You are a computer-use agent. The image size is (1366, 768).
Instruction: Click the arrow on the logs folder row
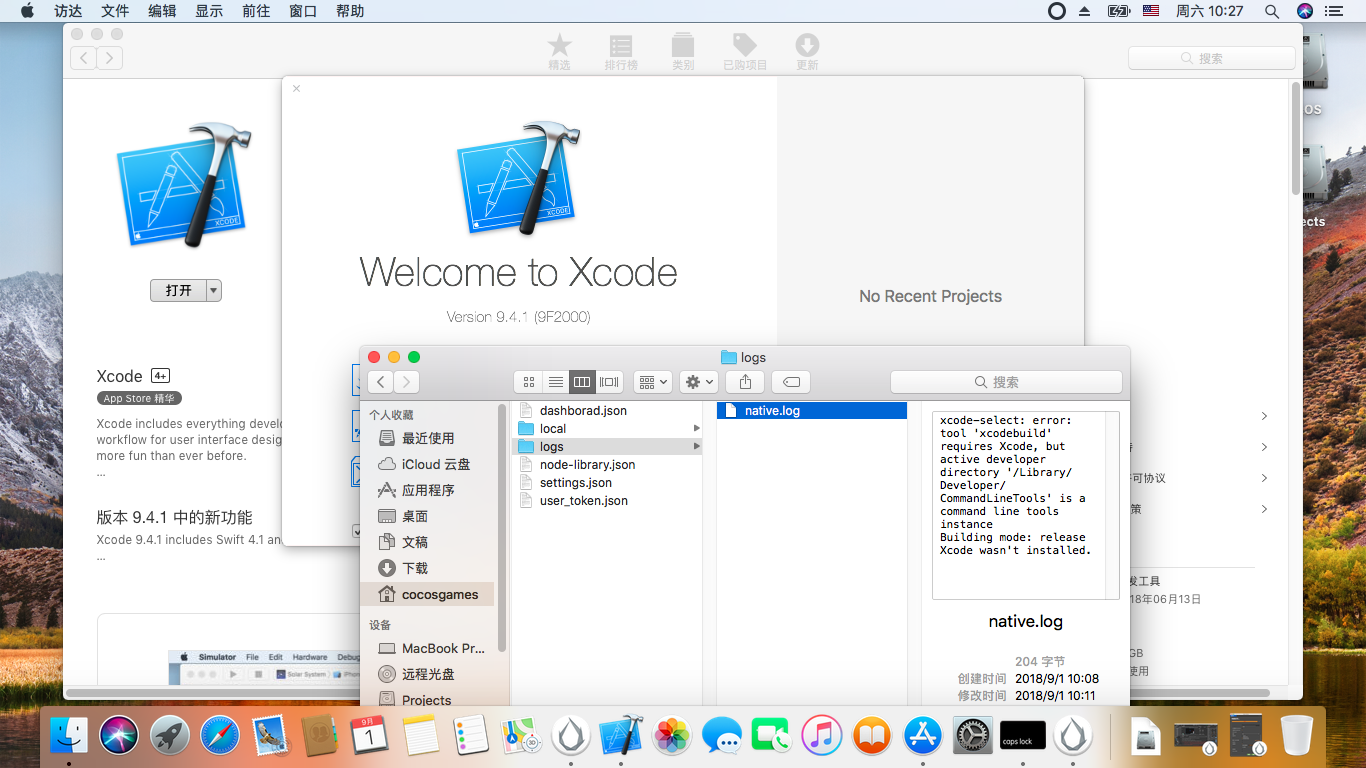[x=697, y=447]
